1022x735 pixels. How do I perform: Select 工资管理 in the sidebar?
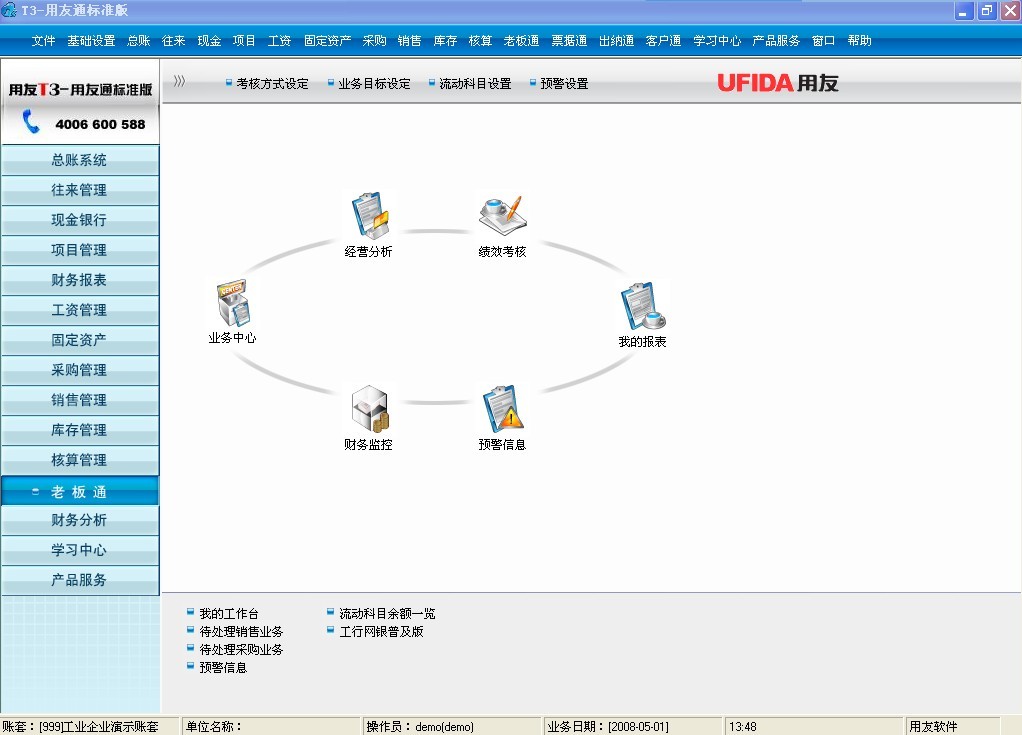(80, 310)
